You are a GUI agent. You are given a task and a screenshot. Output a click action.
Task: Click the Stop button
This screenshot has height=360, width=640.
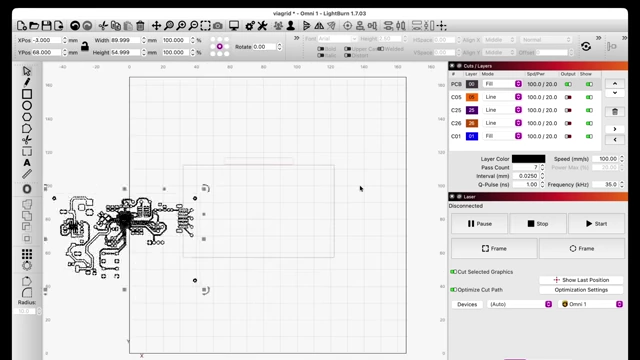(538, 224)
